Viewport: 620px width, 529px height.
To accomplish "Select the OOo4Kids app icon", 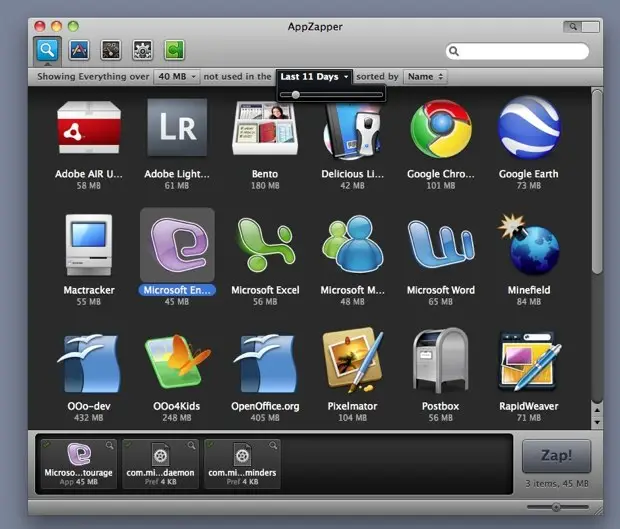I will point(177,362).
